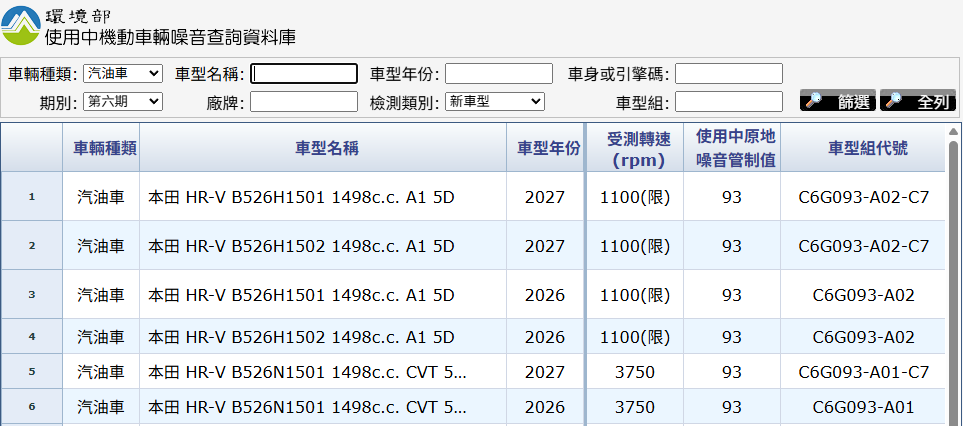Screen dimensions: 963x426
Task: Click the 車身或引擎碼 input field
Action: coord(729,74)
